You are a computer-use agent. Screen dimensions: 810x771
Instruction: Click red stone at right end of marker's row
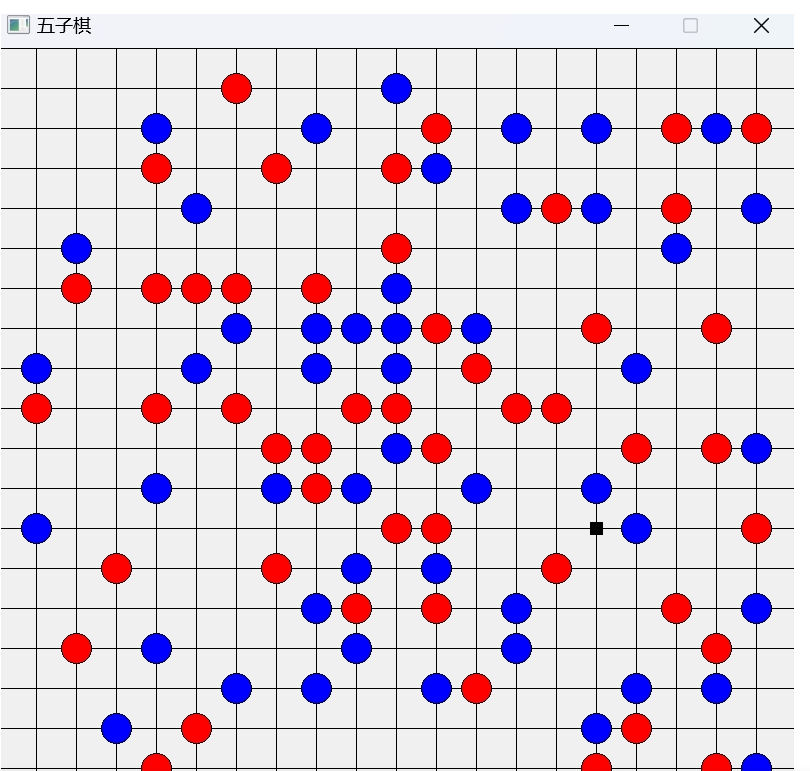pos(756,528)
